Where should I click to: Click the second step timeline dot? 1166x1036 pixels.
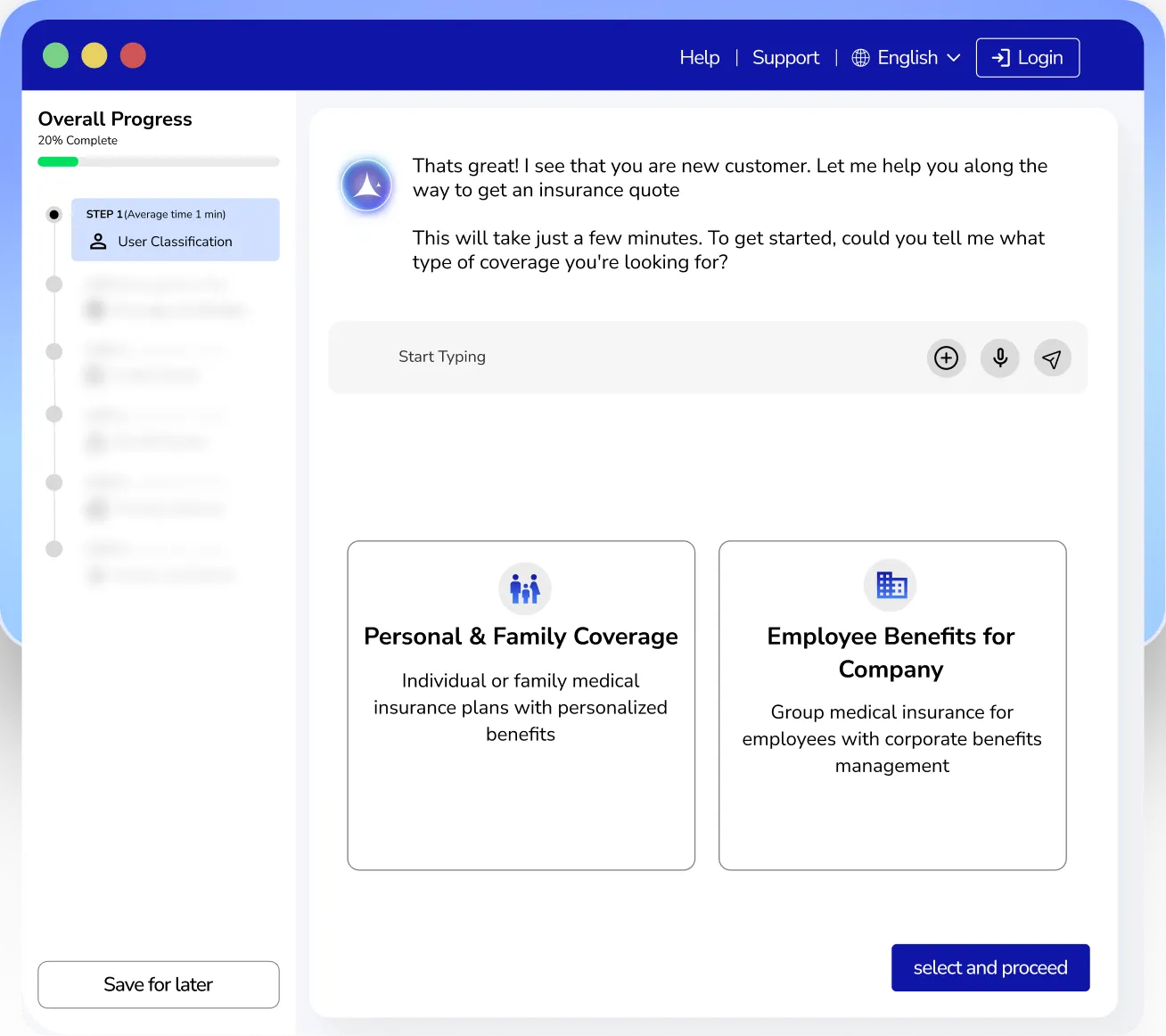point(54,284)
